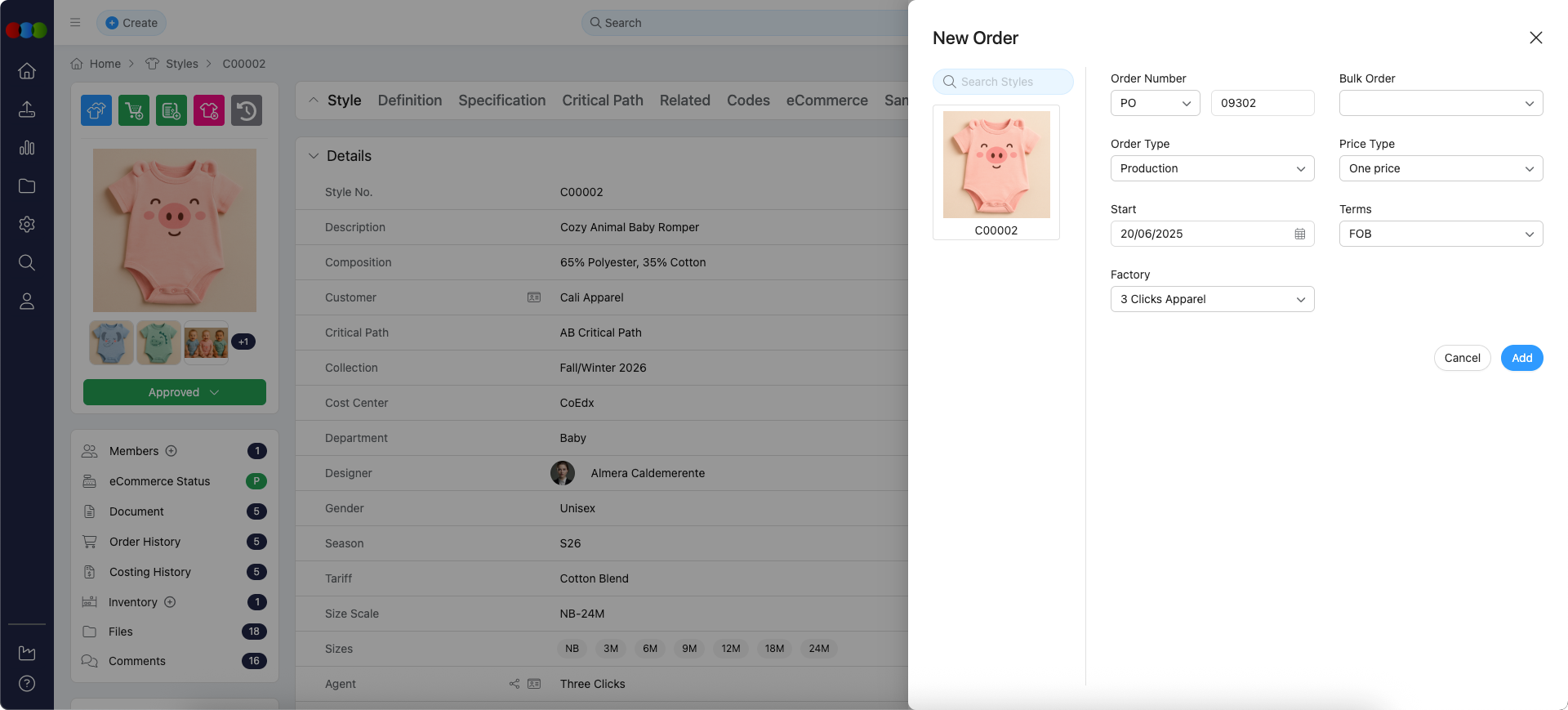Open the Order Type dropdown
Screen dimensions: 1568x710
(1212, 168)
